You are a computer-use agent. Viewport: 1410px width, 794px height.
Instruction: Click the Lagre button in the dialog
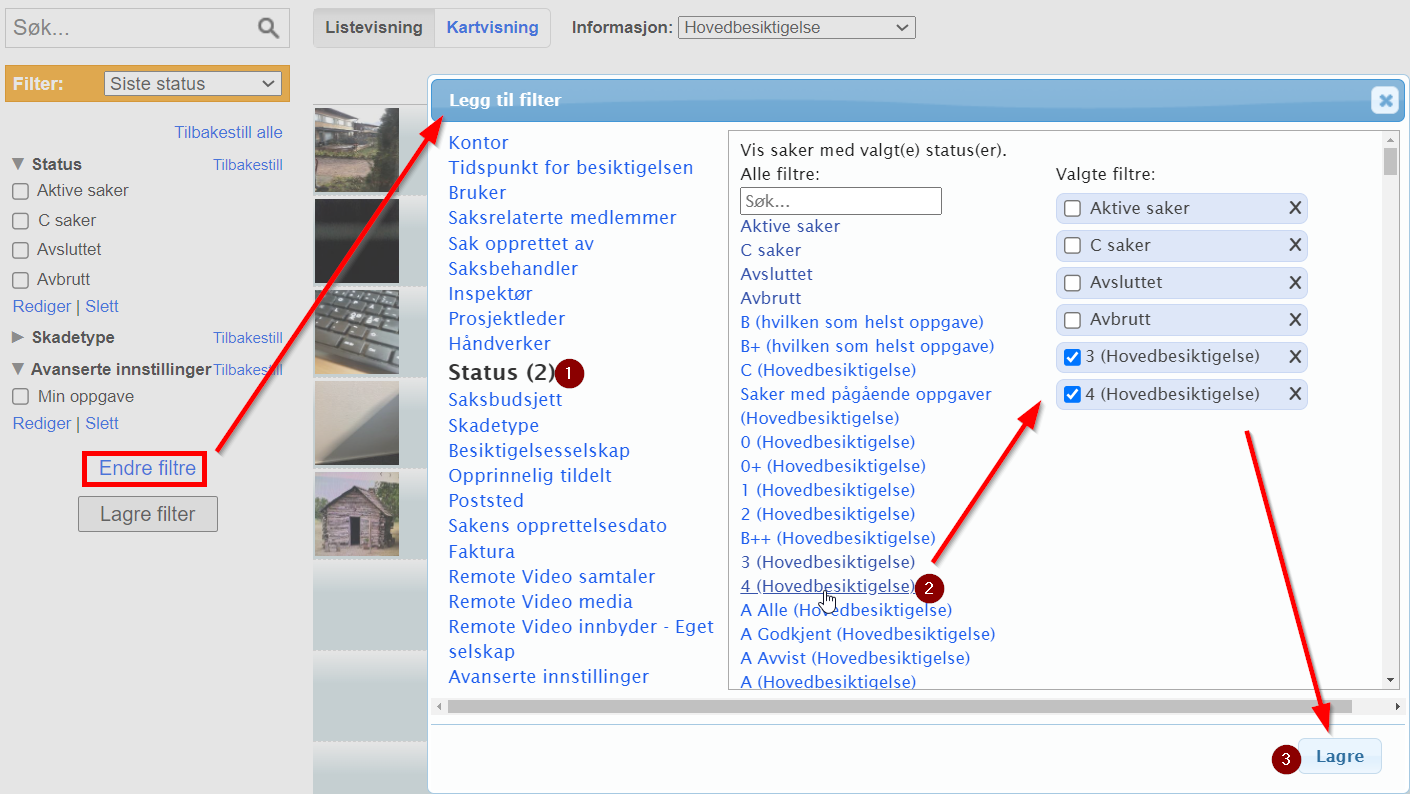point(1339,757)
